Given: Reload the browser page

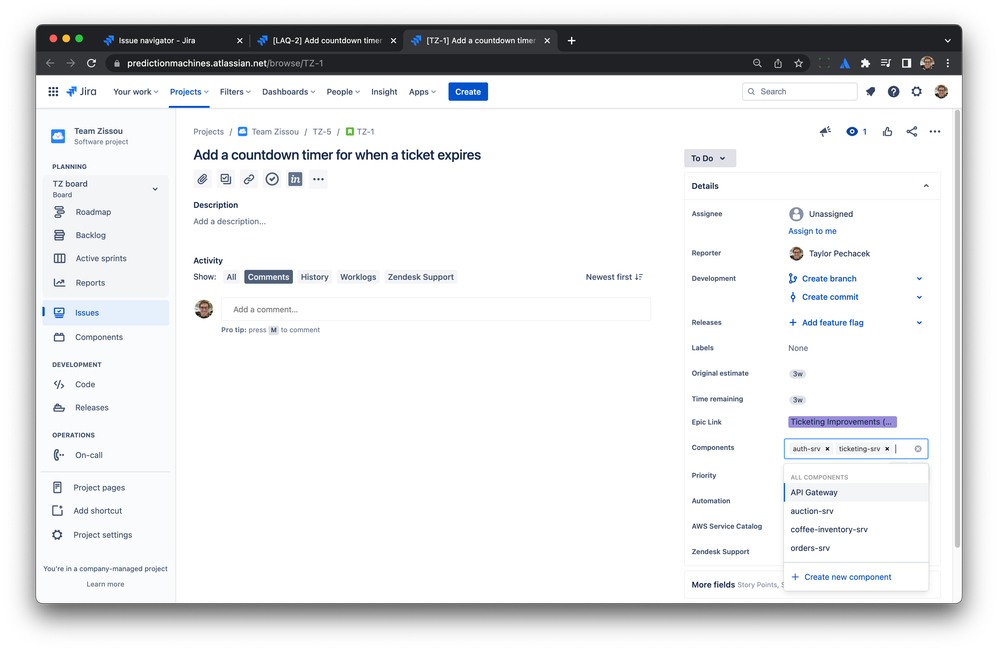Looking at the screenshot, I should [x=91, y=63].
